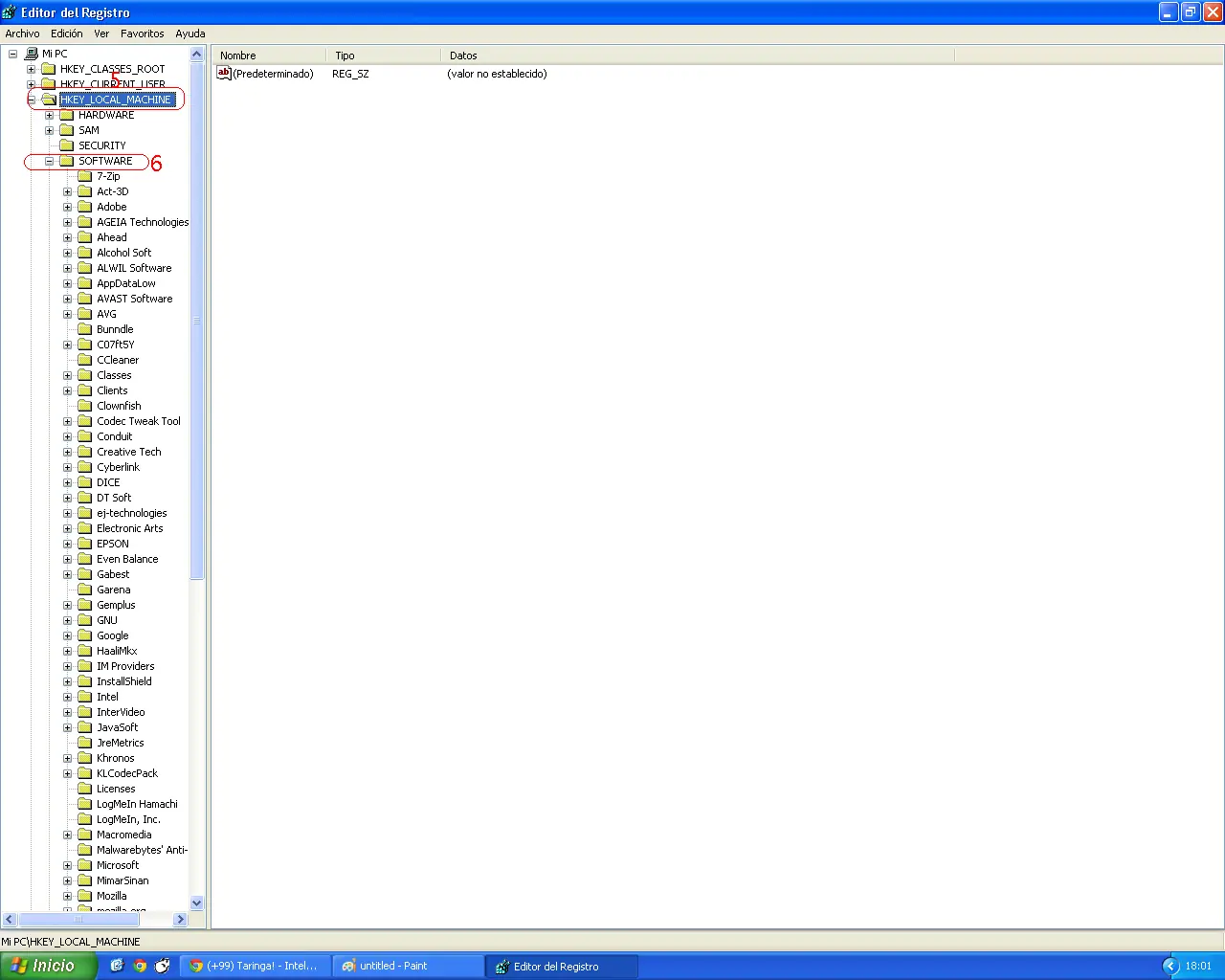Click the Mi PC computer icon
Screen dimensions: 1225x980
(32, 54)
